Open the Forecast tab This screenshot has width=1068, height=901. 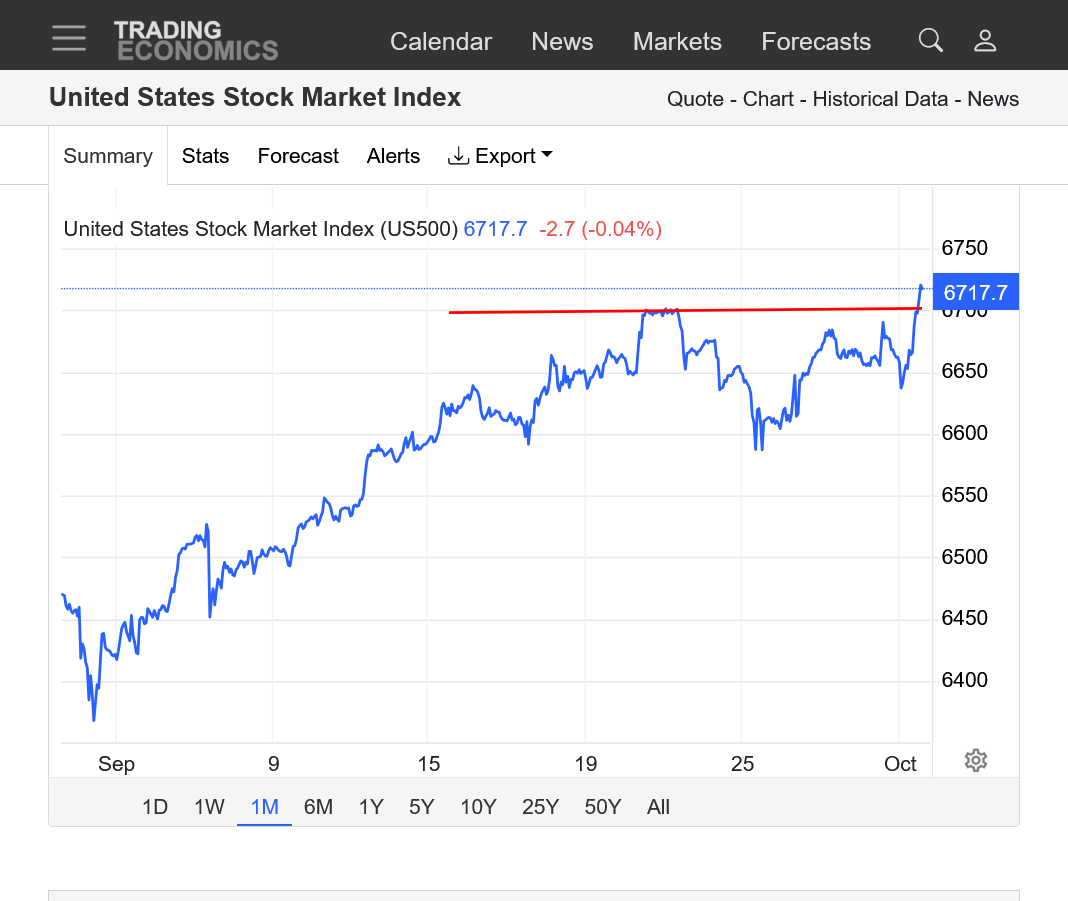click(298, 156)
